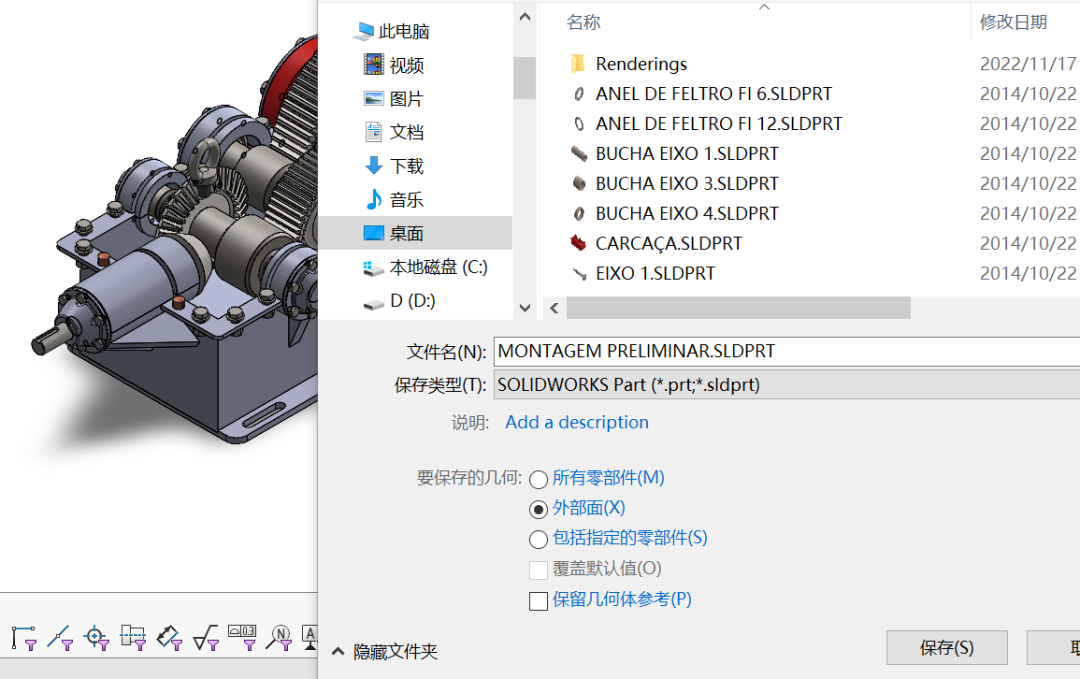
Task: Click file list horizontal scrollbar thumb
Action: click(738, 308)
